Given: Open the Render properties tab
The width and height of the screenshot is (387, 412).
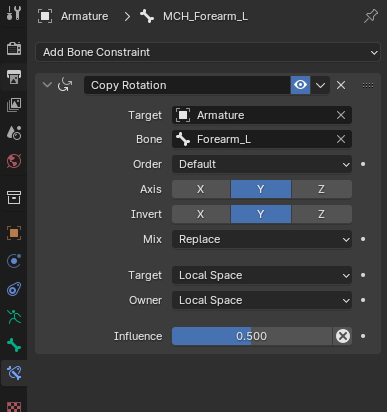Looking at the screenshot, I should pyautogui.click(x=14, y=49).
